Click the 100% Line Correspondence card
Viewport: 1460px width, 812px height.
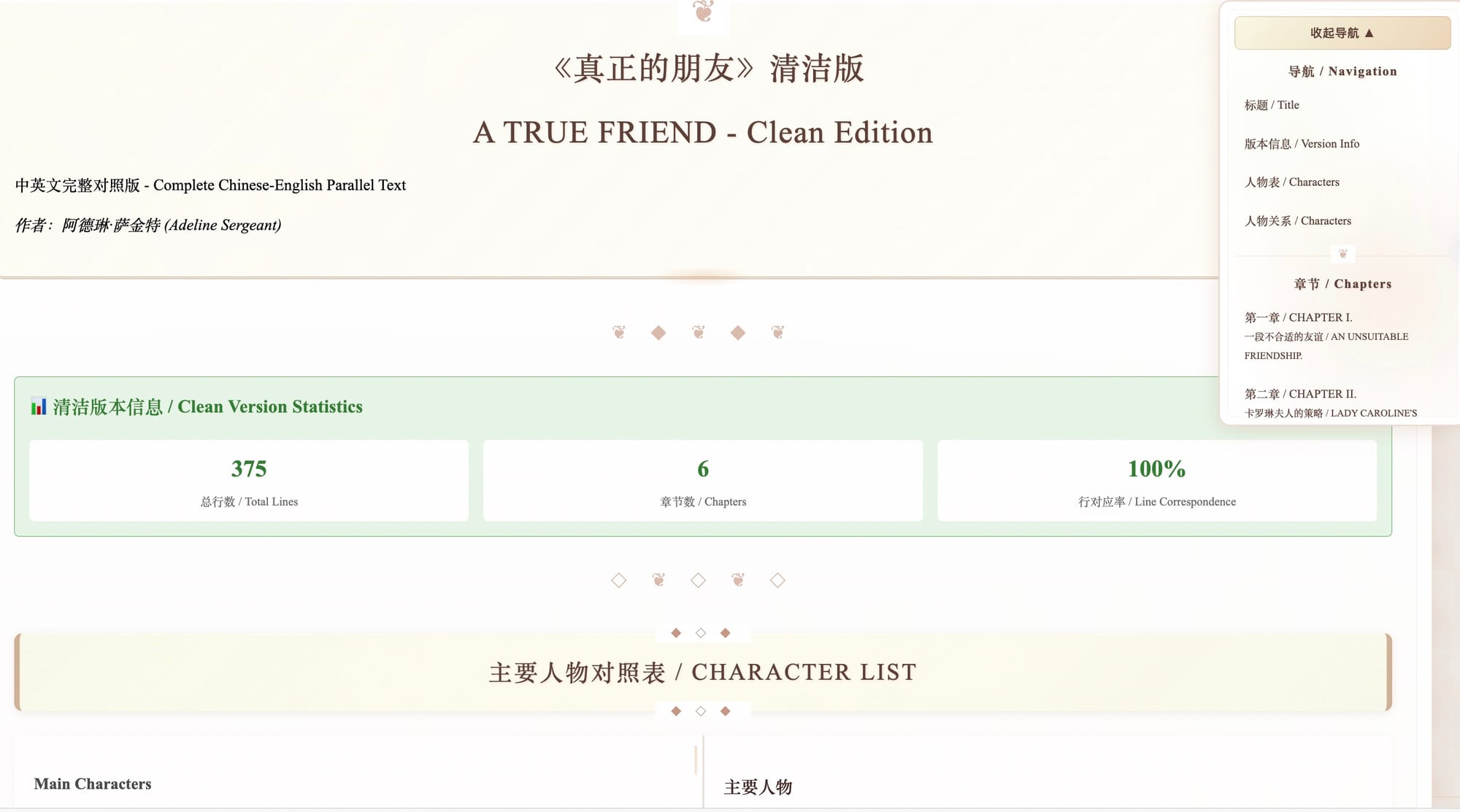point(1157,480)
